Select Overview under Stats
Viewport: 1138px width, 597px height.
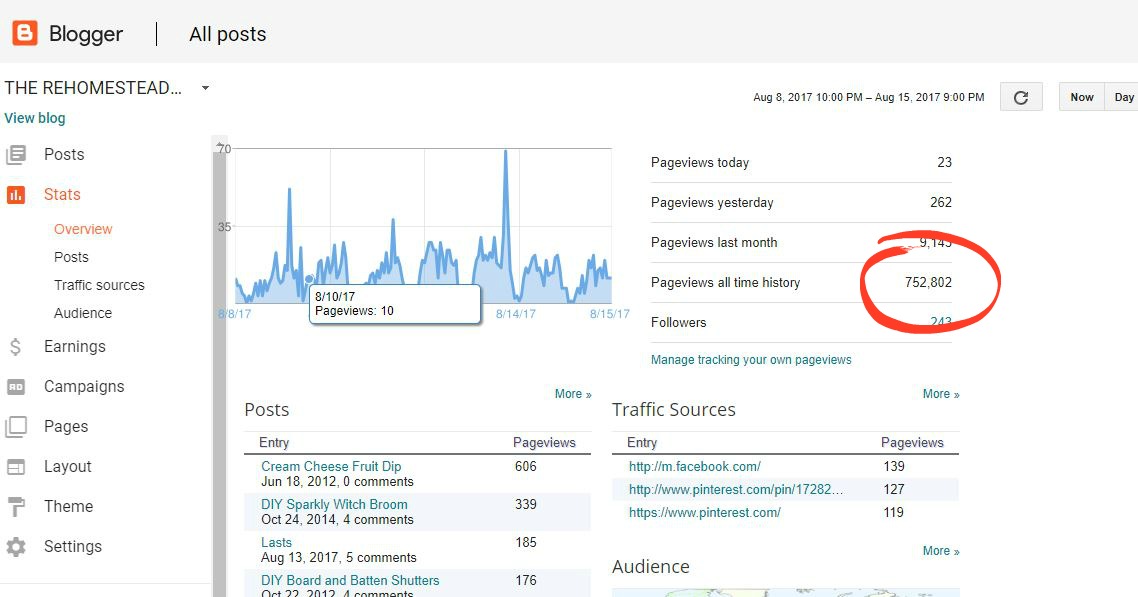[83, 229]
